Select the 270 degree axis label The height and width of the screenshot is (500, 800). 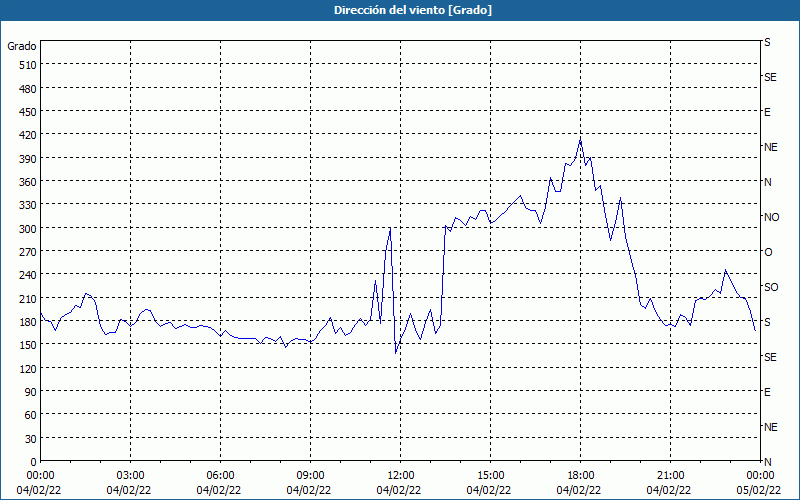[28, 252]
